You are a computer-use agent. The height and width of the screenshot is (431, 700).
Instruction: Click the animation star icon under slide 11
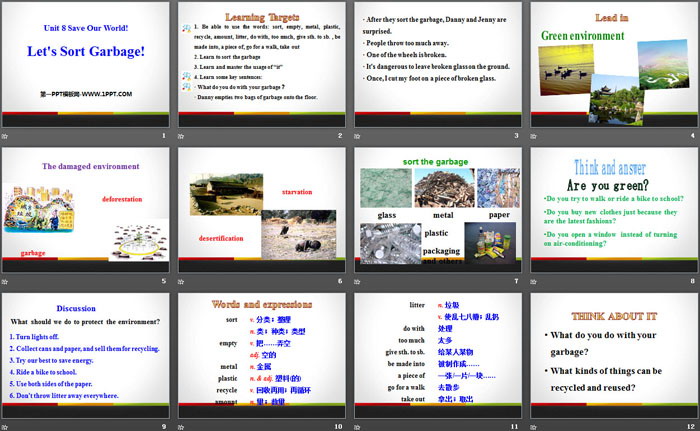[357, 427]
